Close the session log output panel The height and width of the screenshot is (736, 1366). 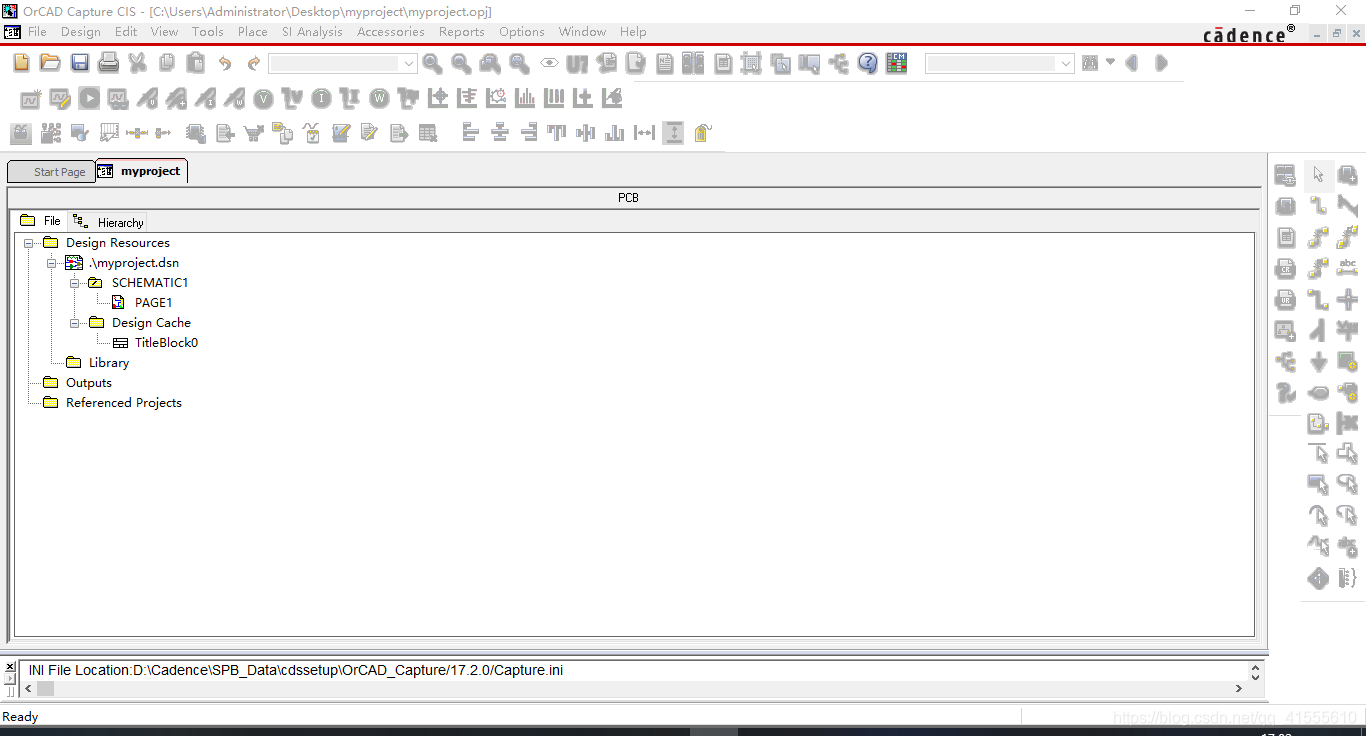10,667
